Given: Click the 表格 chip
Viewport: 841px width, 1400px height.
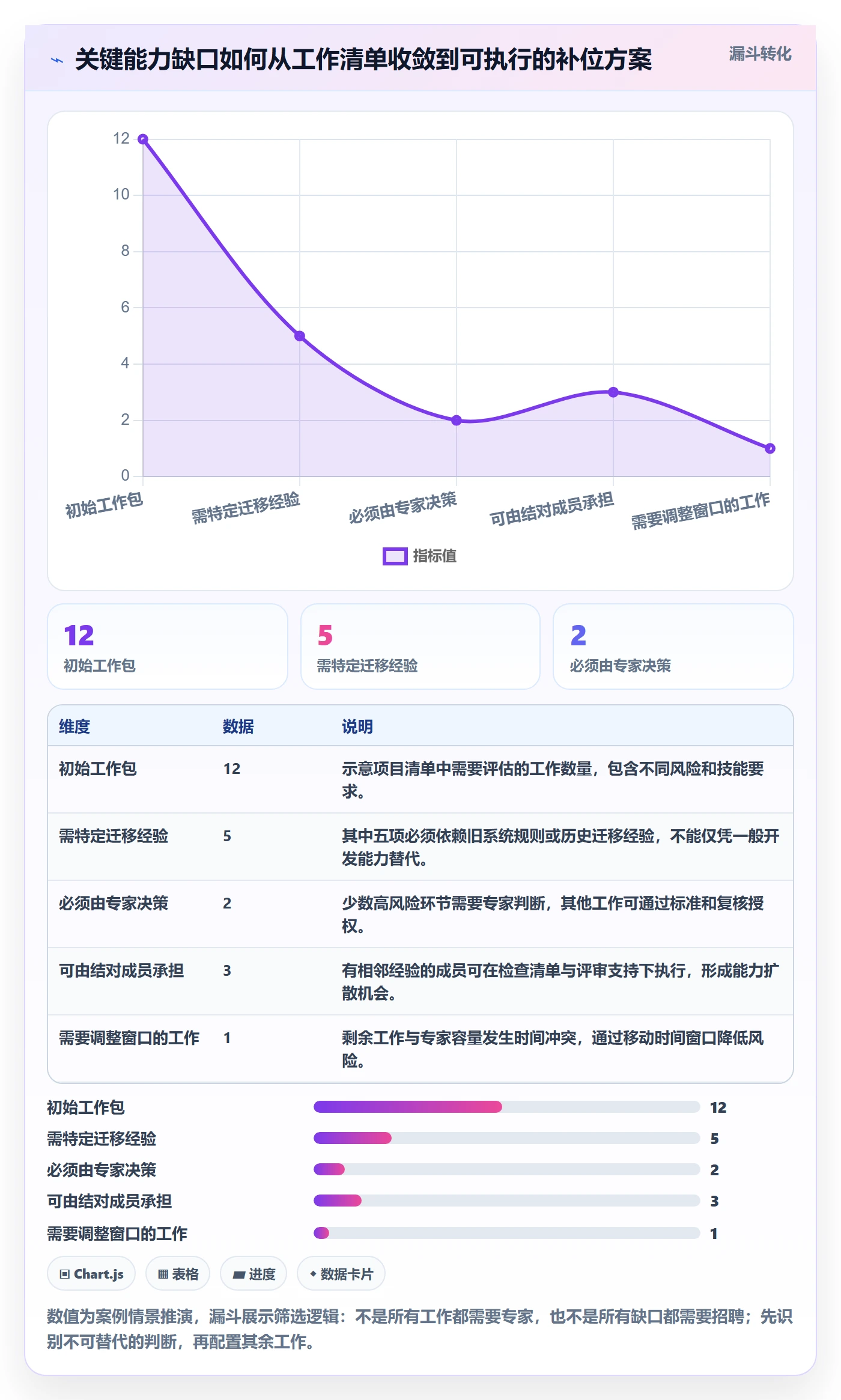Looking at the screenshot, I should point(178,1273).
